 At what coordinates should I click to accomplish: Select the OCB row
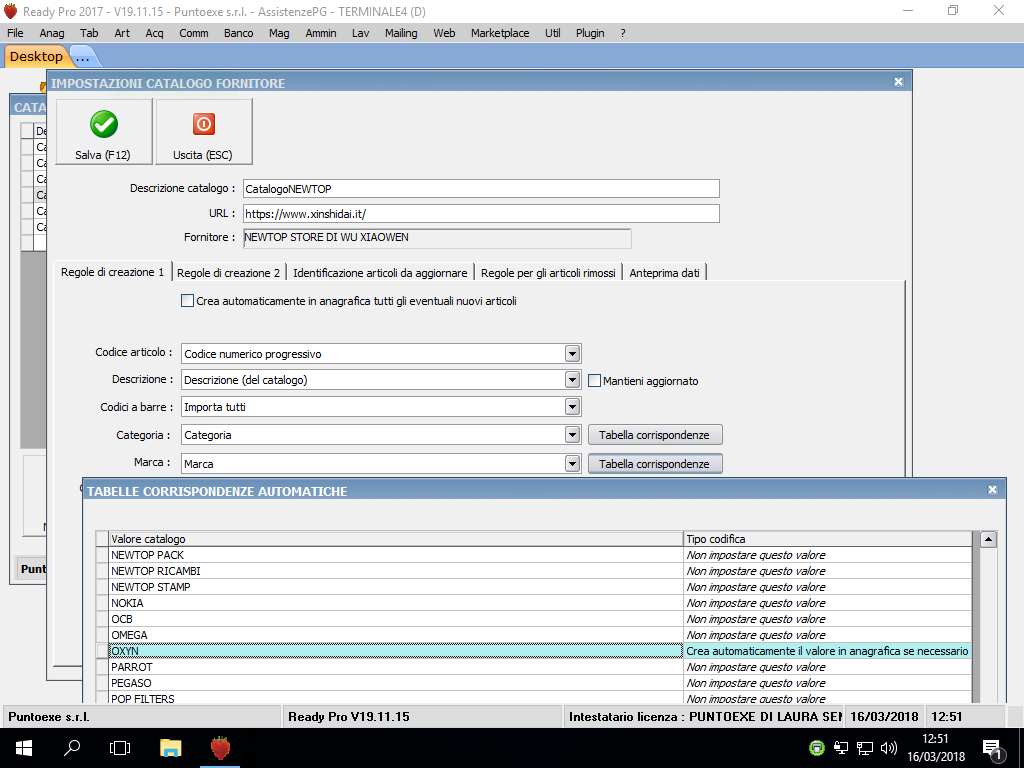tap(534, 619)
